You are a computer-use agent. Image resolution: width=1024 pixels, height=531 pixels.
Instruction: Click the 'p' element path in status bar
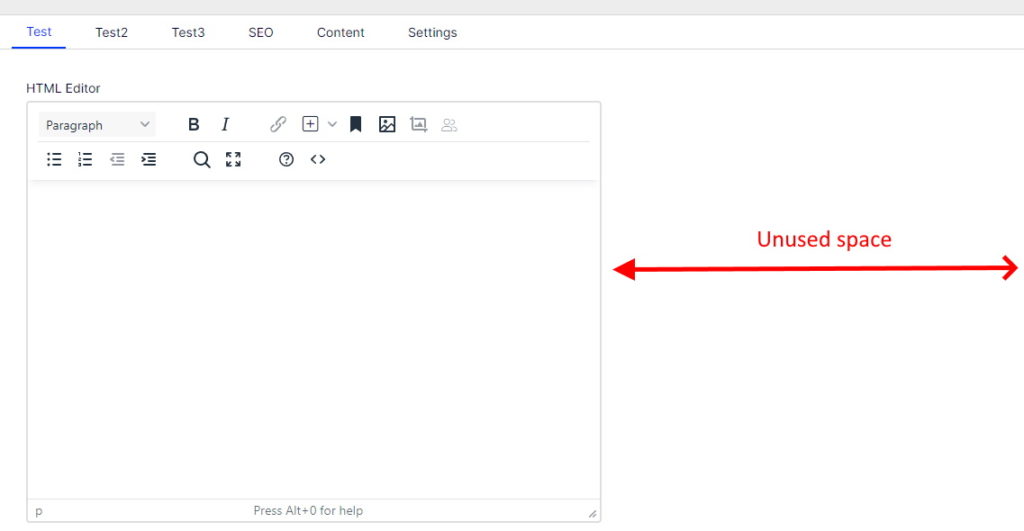39,511
